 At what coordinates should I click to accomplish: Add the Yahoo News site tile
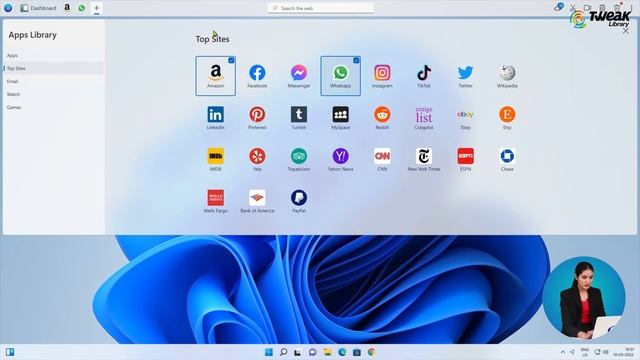(340, 159)
